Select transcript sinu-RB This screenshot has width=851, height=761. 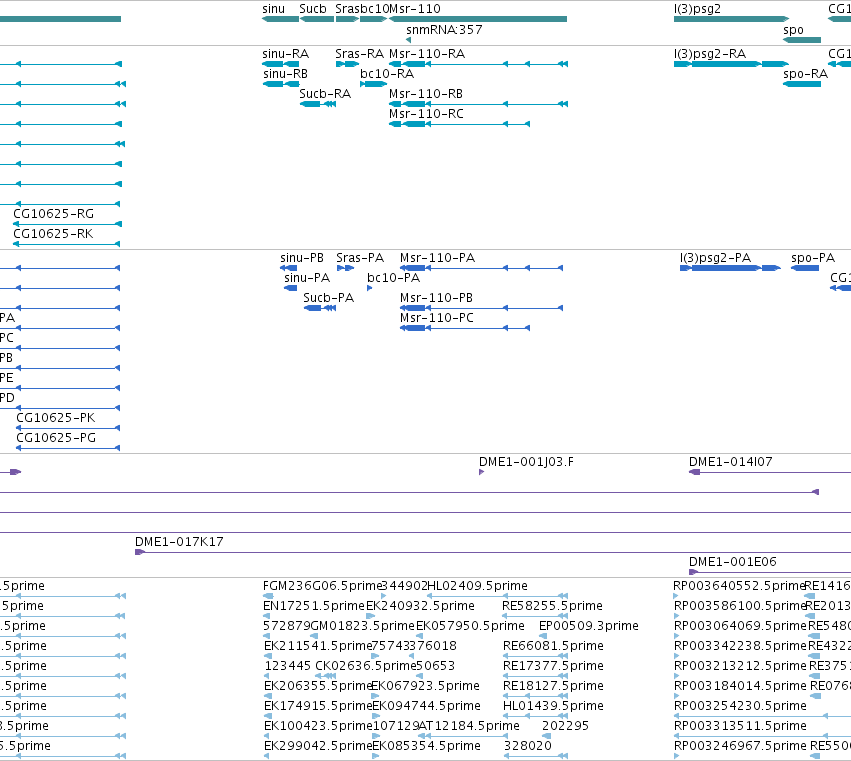point(285,74)
